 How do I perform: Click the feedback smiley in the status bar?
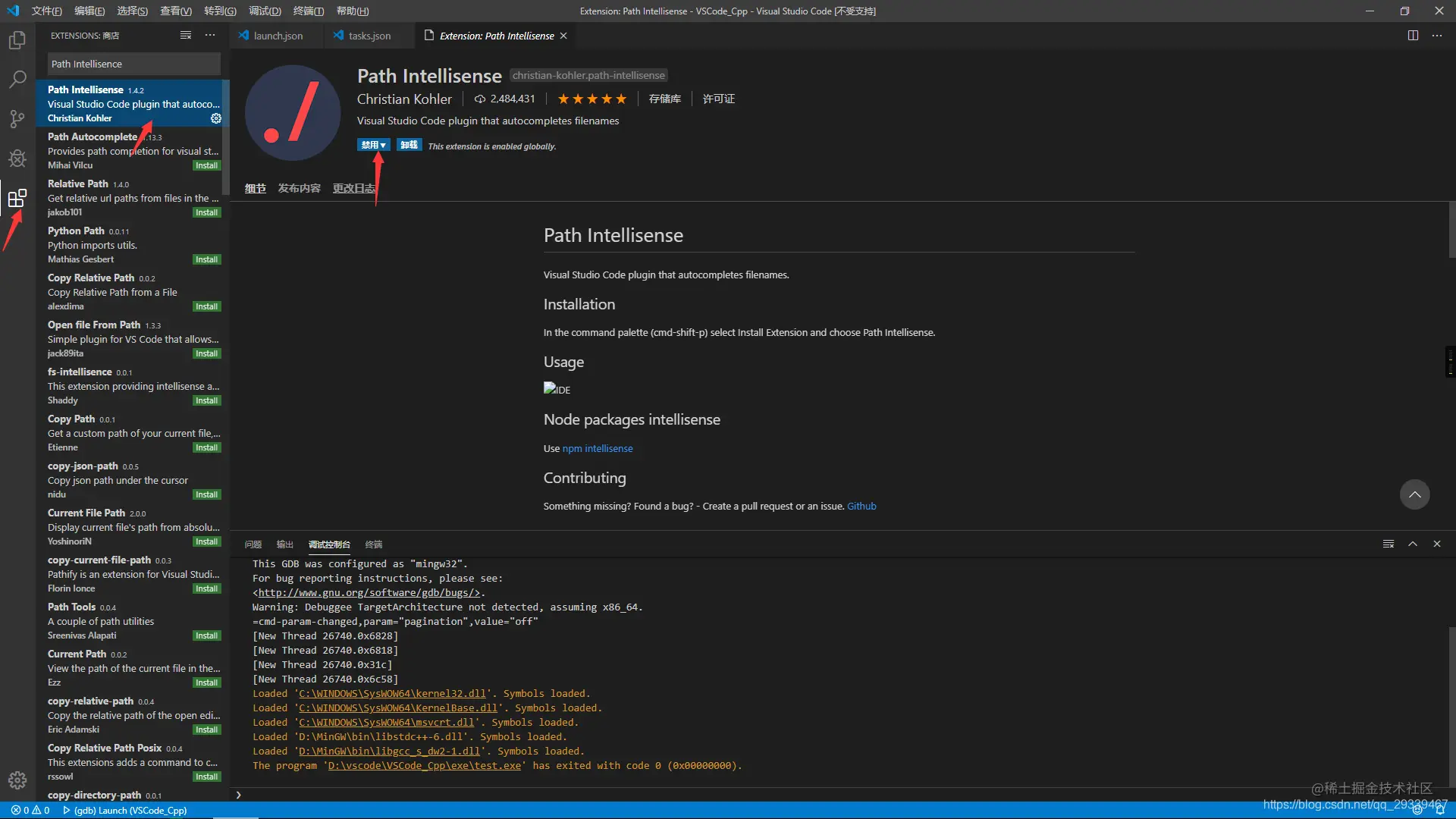[x=1417, y=810]
